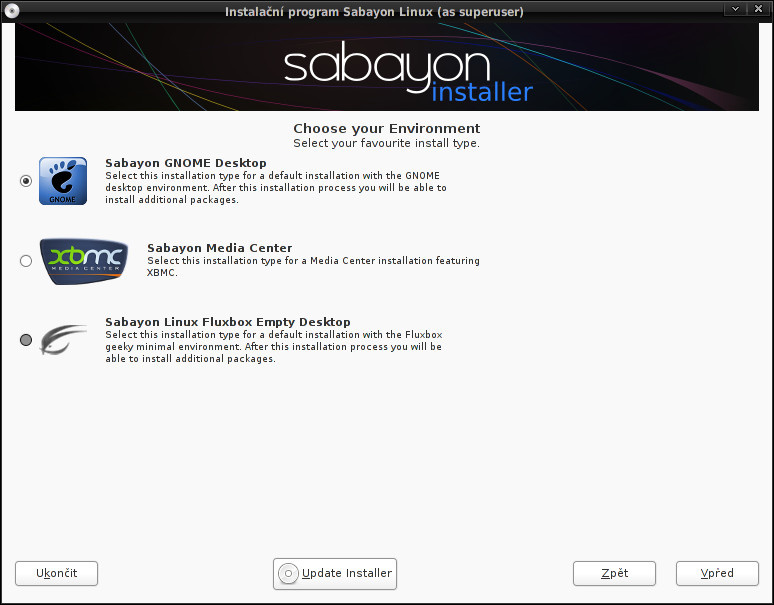The image size is (774, 605).
Task: Close the installer window with X button
Action: point(759,9)
